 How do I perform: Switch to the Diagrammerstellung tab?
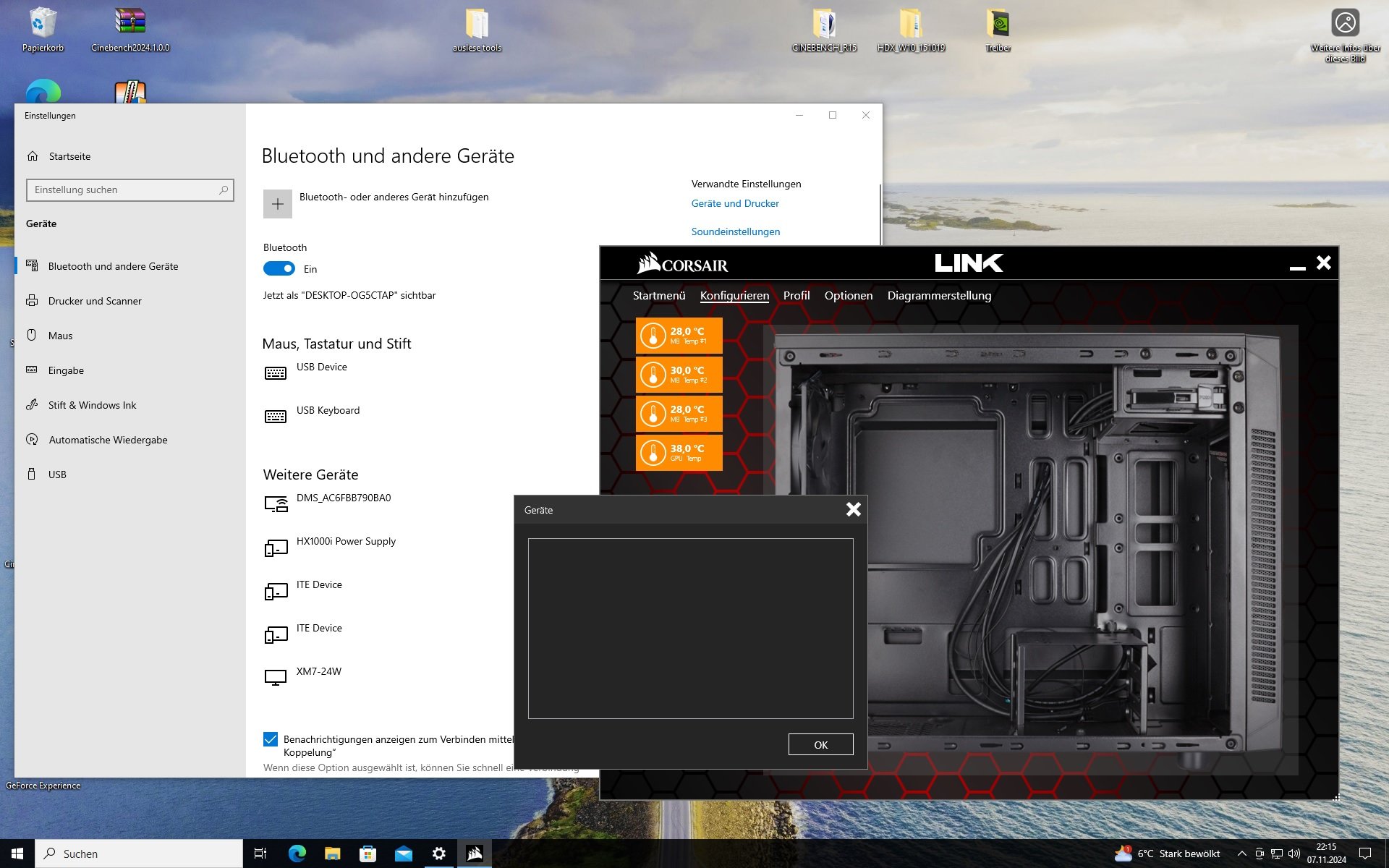[x=939, y=295]
